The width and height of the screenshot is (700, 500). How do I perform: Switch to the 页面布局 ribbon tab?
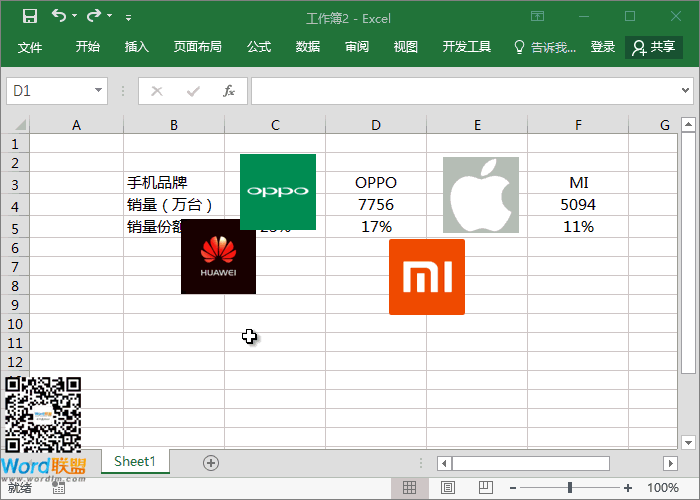(198, 46)
